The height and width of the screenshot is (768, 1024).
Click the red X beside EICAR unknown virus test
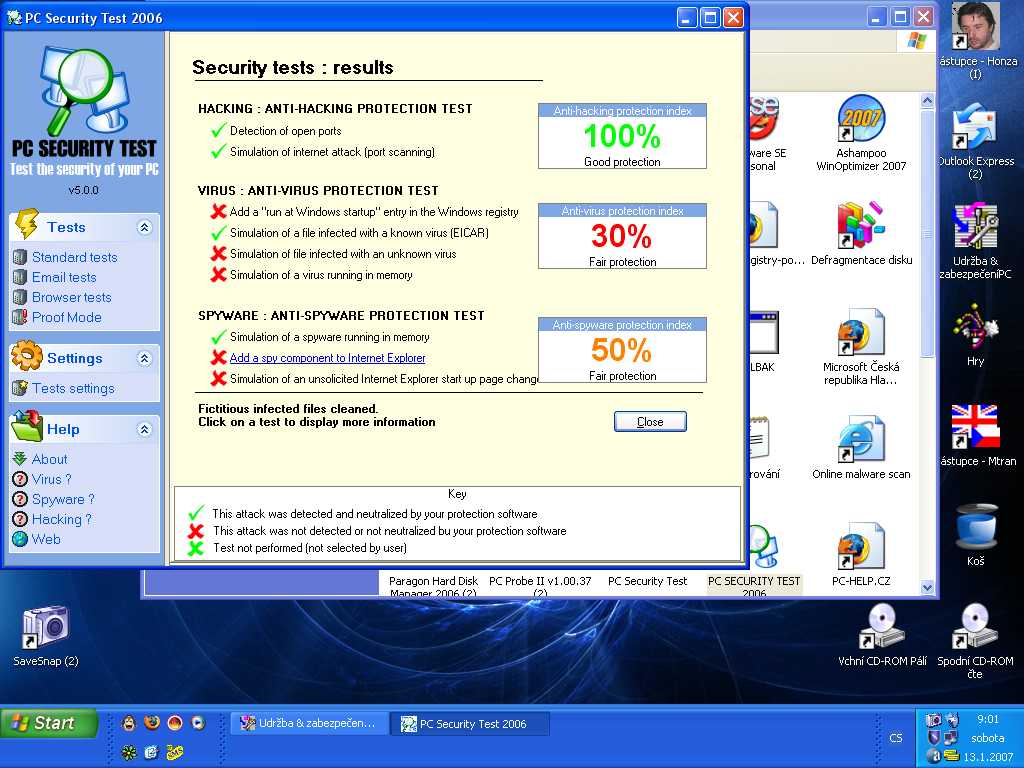pyautogui.click(x=218, y=254)
